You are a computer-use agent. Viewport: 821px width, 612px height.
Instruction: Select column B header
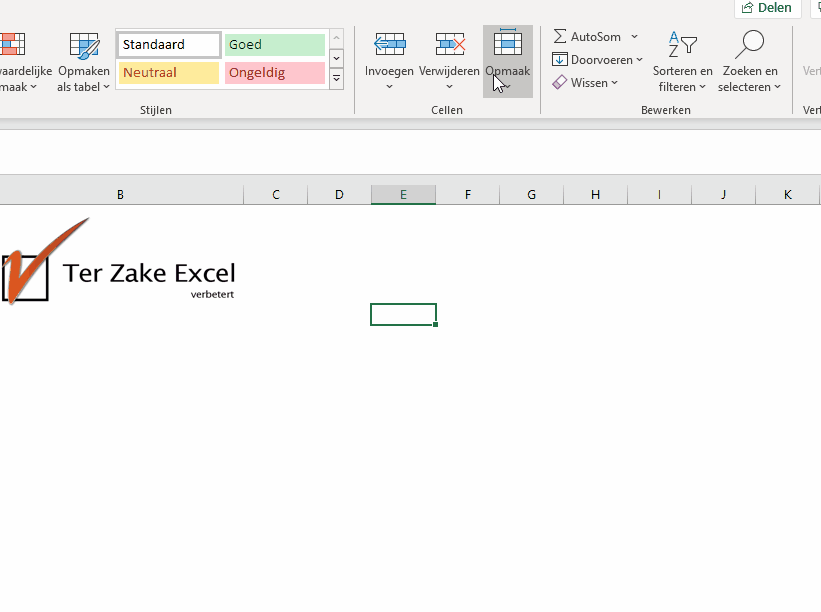(x=121, y=195)
